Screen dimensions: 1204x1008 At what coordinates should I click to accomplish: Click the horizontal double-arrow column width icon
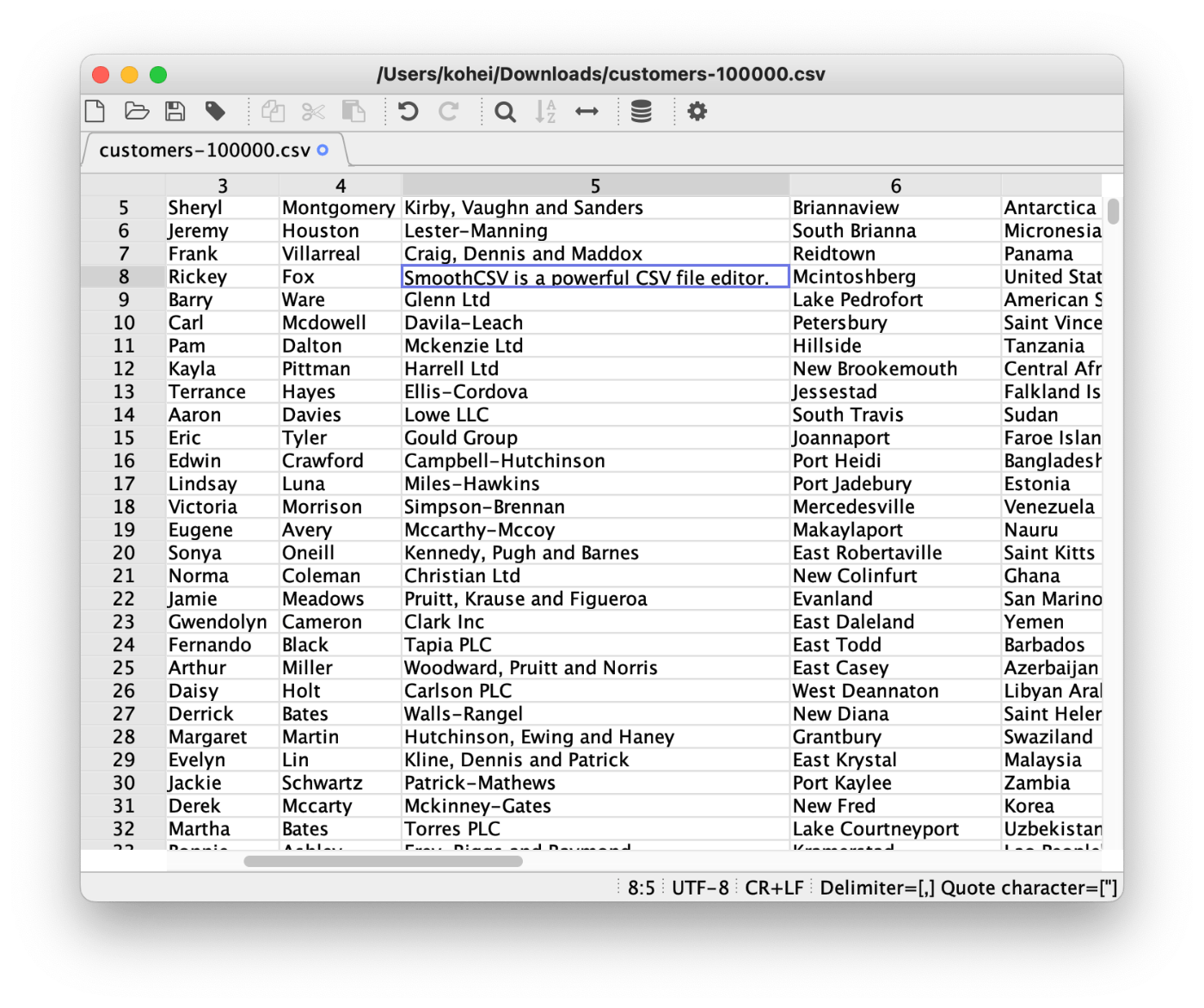coord(587,111)
